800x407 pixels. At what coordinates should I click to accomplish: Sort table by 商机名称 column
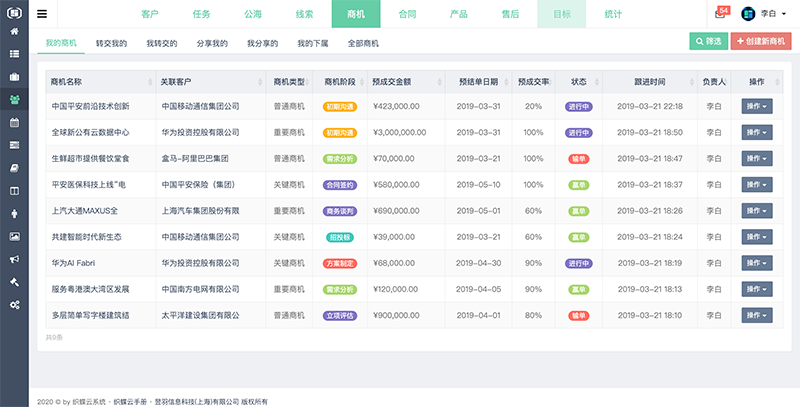pos(101,82)
